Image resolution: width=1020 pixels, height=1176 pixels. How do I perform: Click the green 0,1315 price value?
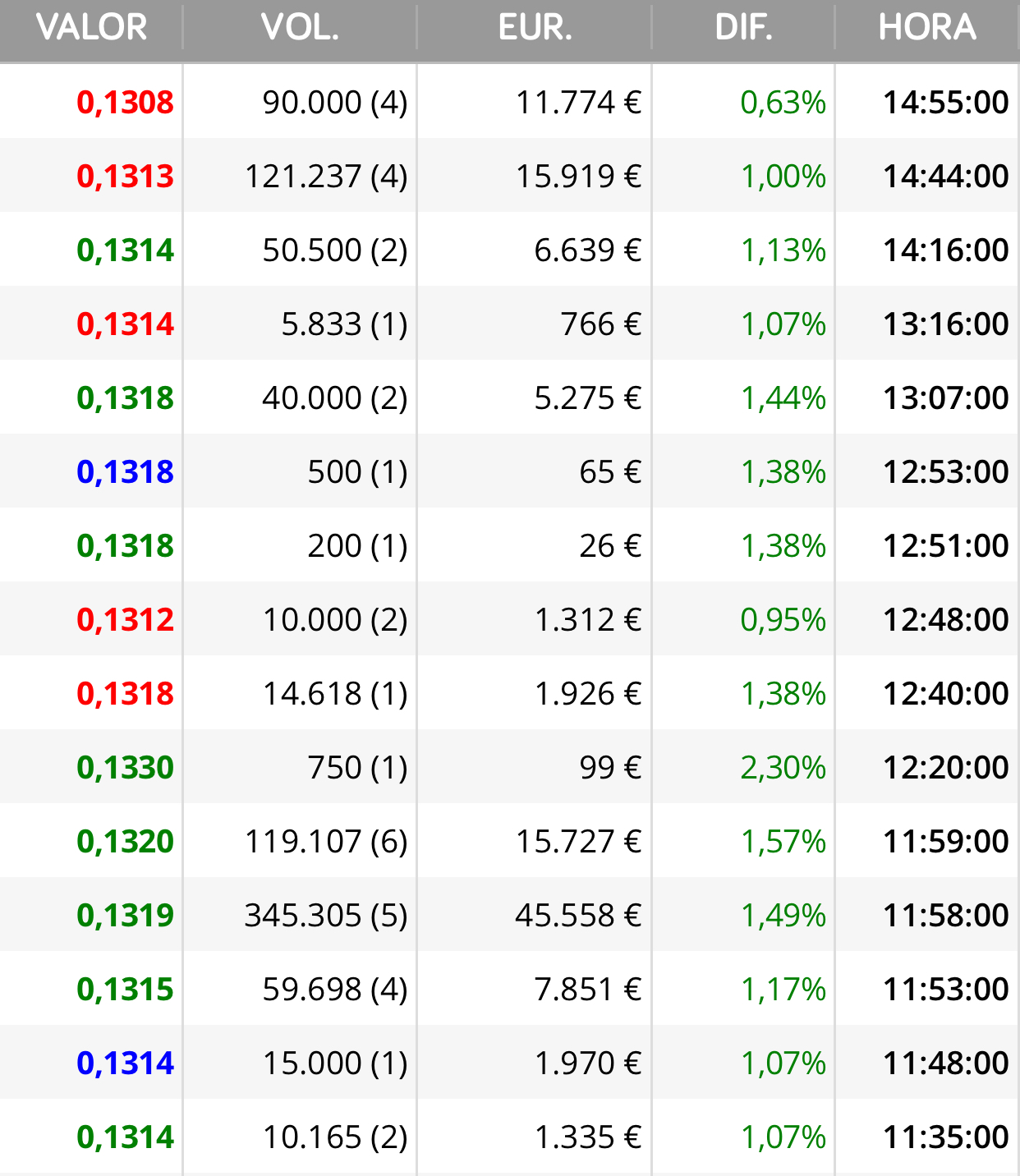(125, 990)
